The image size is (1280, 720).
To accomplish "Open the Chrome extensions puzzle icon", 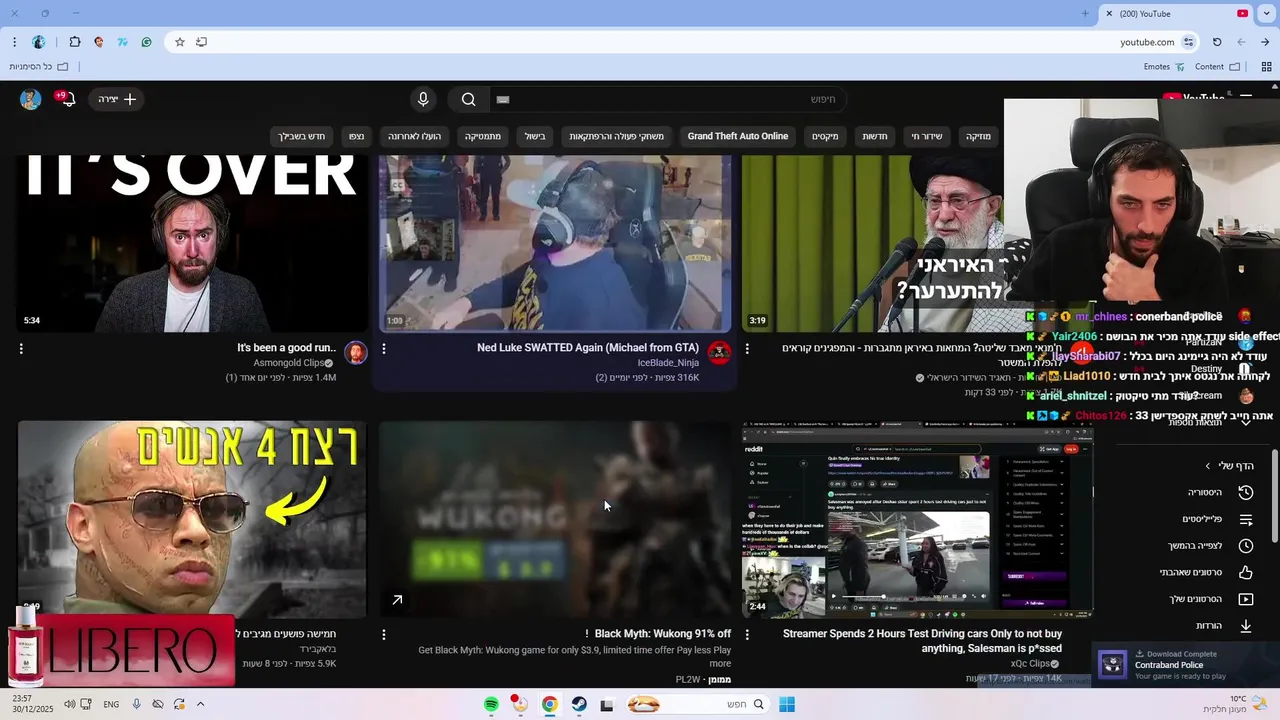I will pos(75,42).
